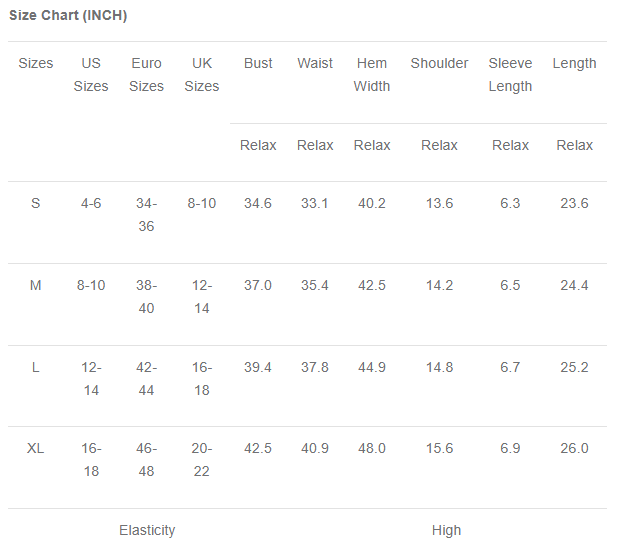Click the Euro Sizes column header
Image resolution: width=619 pixels, height=556 pixels.
point(146,75)
